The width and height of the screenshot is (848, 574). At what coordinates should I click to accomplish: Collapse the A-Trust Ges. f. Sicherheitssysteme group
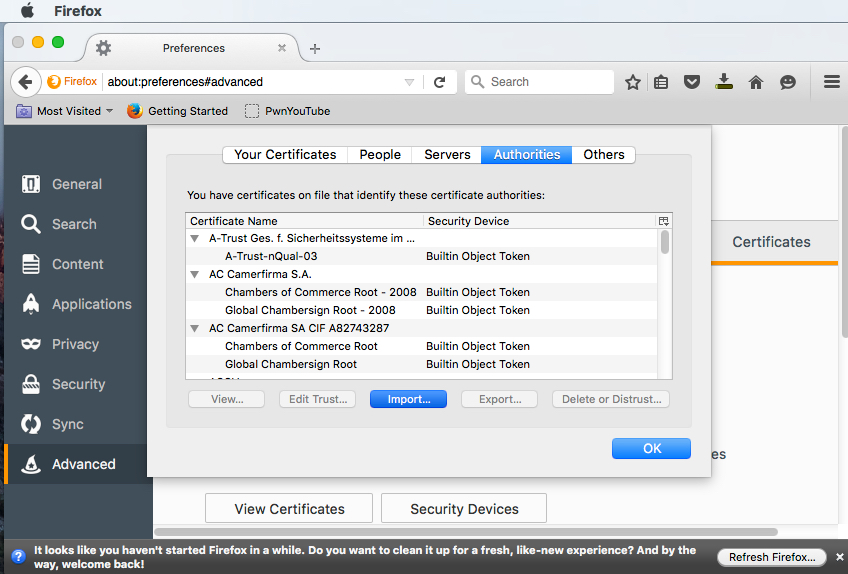pyautogui.click(x=195, y=239)
